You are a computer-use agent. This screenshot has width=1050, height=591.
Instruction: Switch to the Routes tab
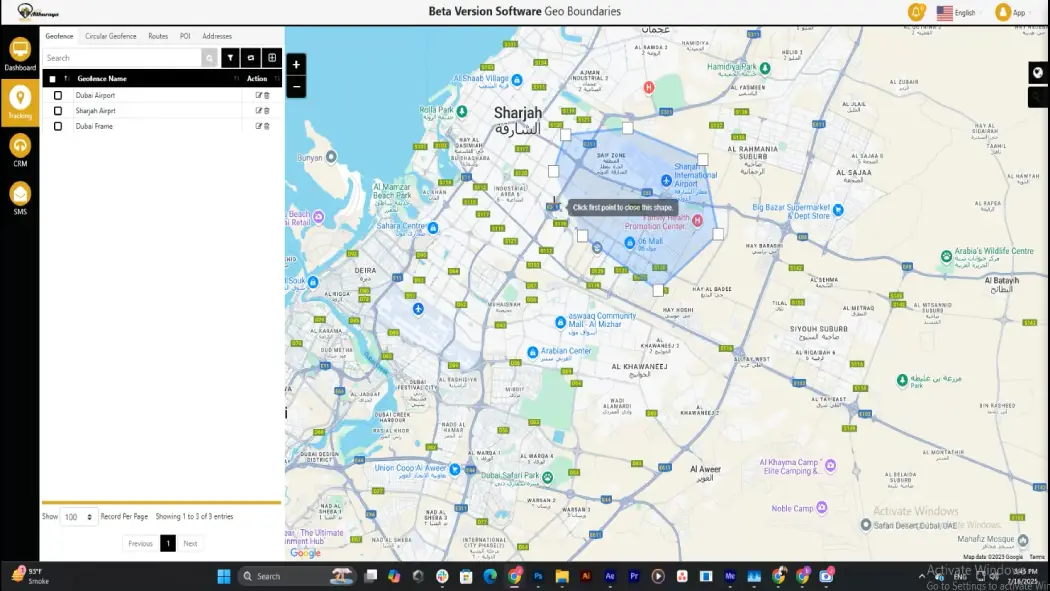click(x=158, y=36)
